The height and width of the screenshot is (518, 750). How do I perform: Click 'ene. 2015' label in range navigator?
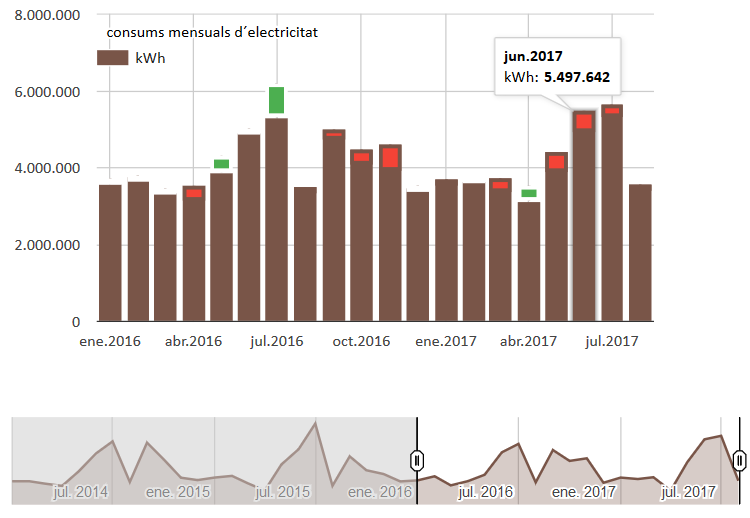[x=178, y=492]
